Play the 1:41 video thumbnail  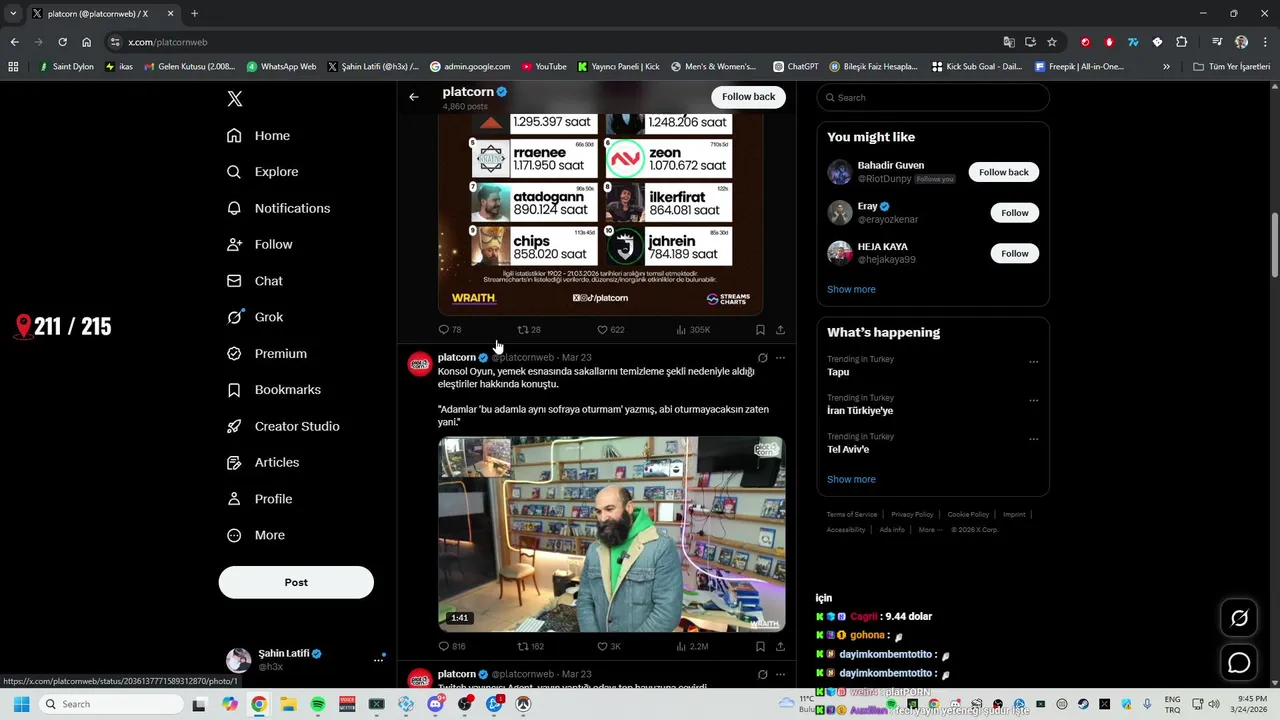[611, 534]
